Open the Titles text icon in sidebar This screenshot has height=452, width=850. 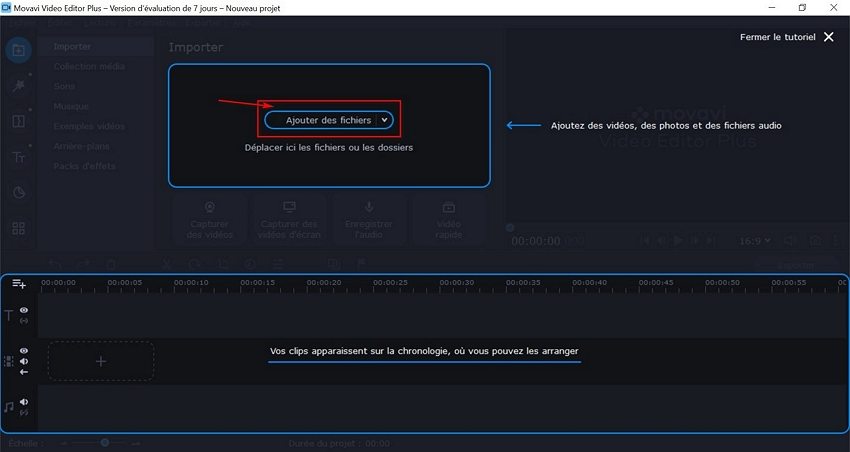tap(18, 157)
